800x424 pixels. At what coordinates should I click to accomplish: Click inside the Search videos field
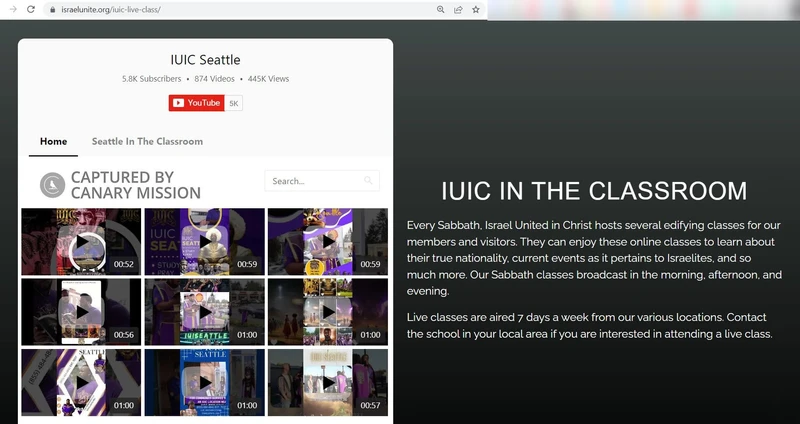(312, 181)
